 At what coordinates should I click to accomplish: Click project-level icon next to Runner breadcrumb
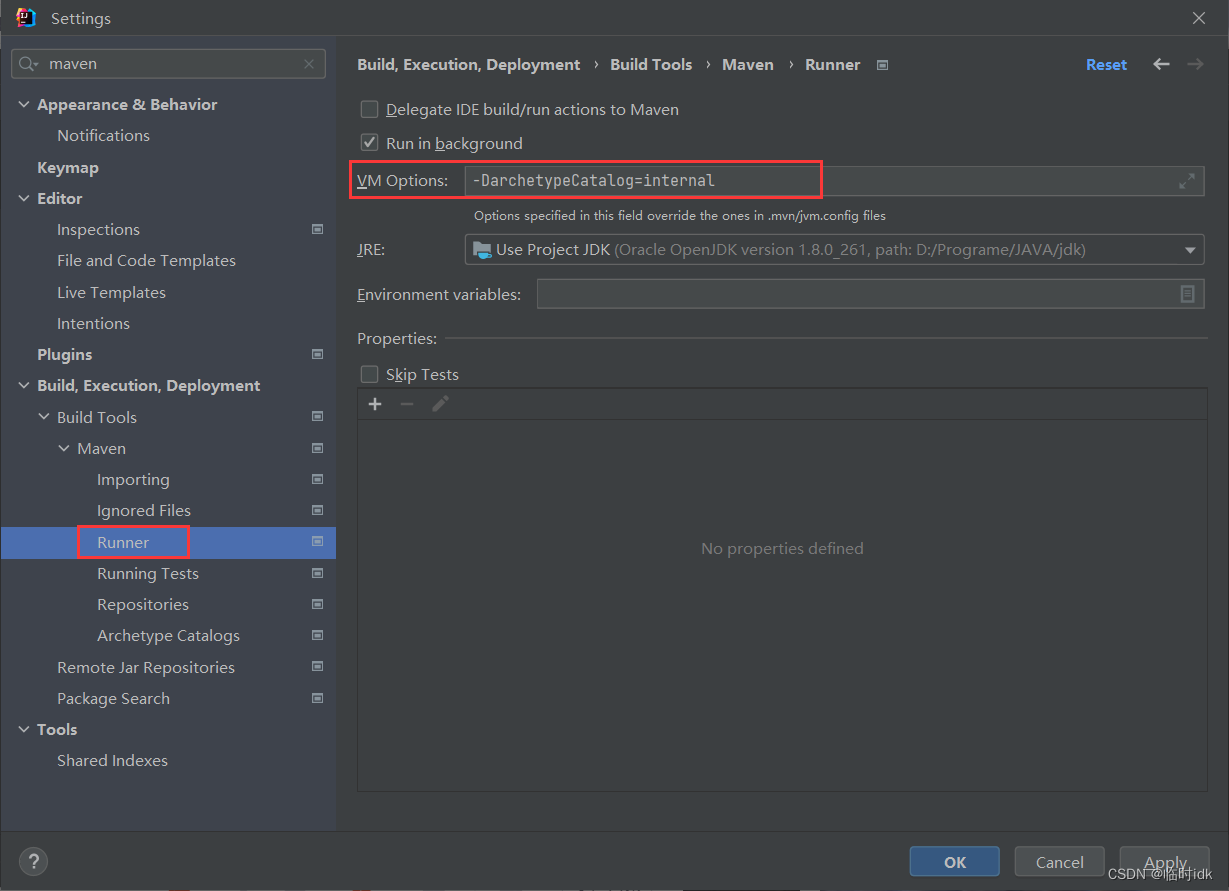pyautogui.click(x=882, y=65)
